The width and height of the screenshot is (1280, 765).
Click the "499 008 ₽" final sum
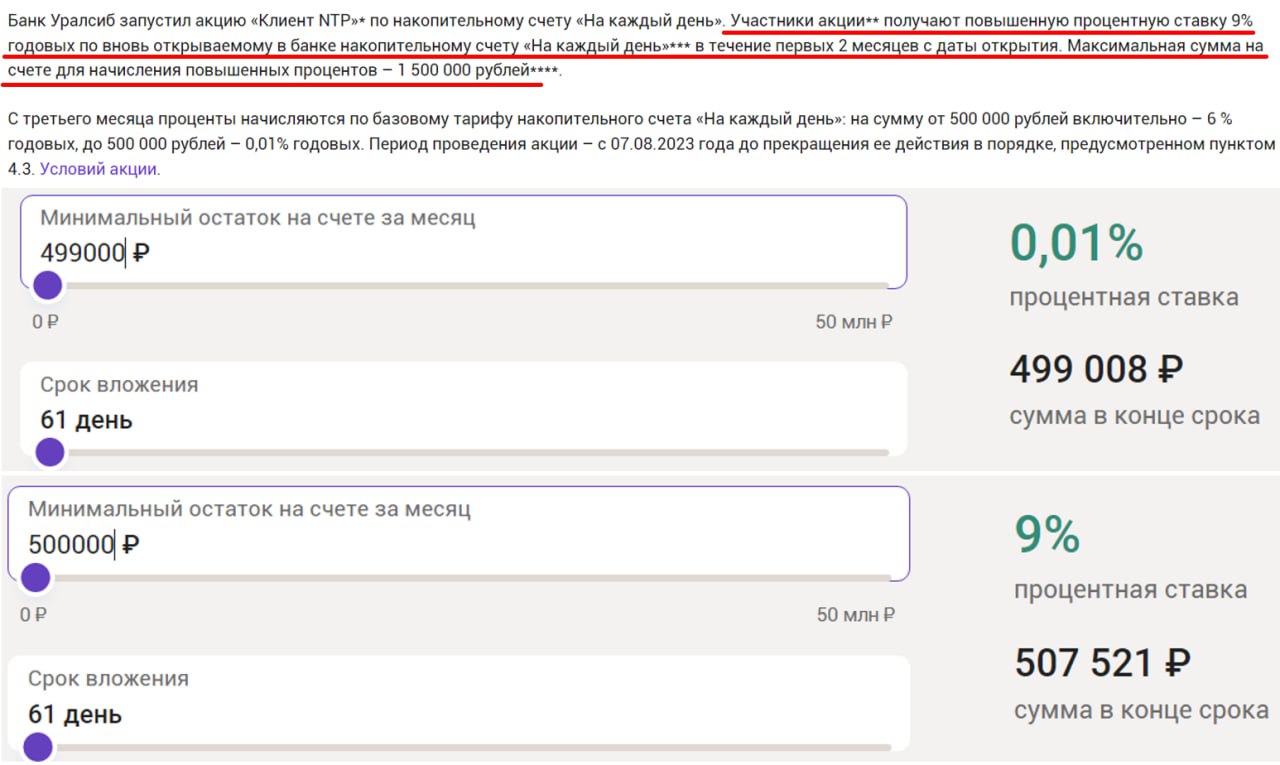pyautogui.click(x=1096, y=370)
